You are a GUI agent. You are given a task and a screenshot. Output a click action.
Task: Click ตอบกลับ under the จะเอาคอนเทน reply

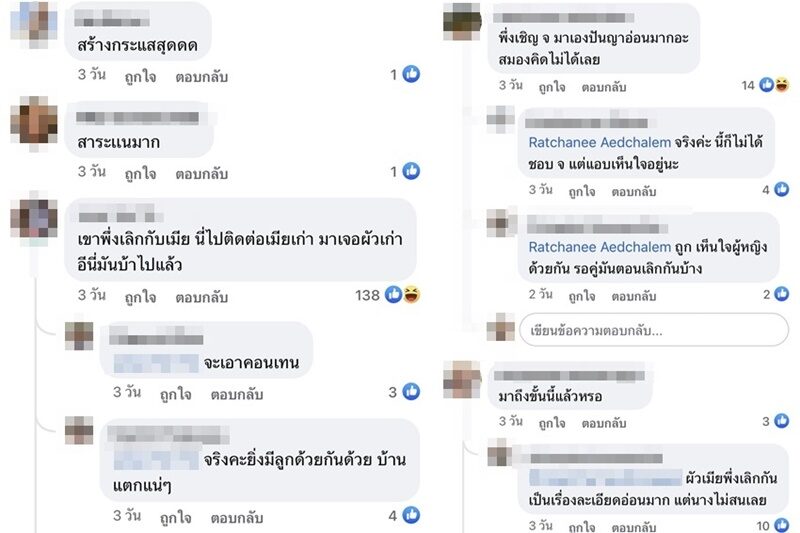point(237,394)
